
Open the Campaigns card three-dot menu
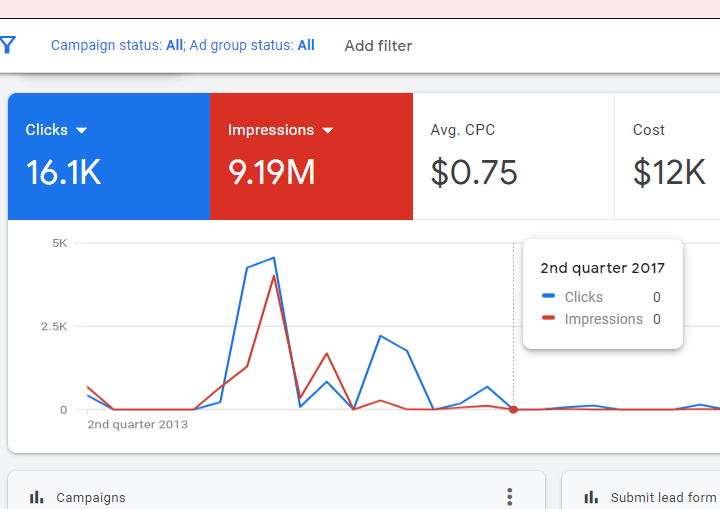(509, 497)
